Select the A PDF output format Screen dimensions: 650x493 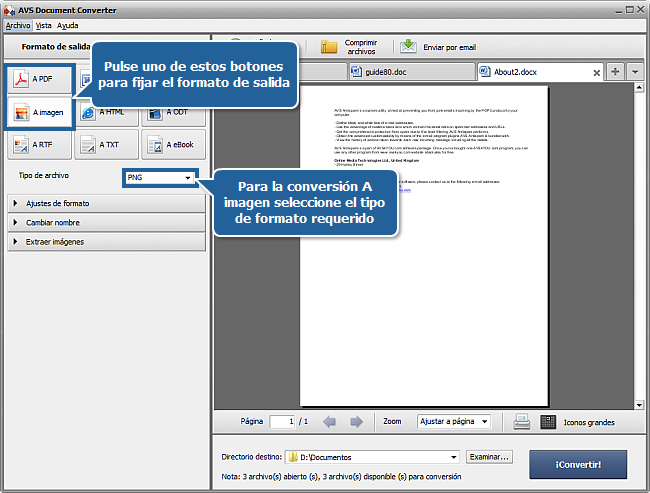click(39, 79)
